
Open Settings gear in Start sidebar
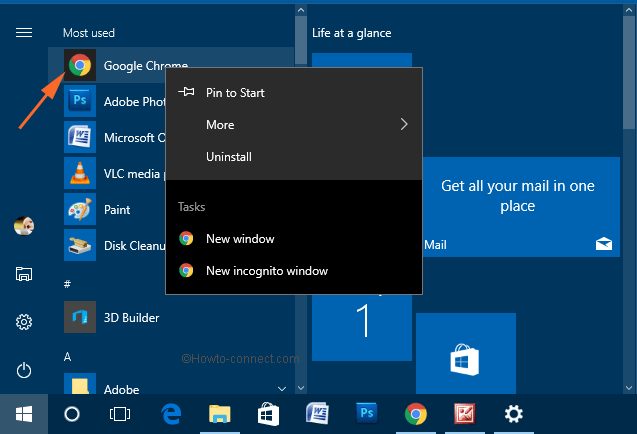(24, 322)
